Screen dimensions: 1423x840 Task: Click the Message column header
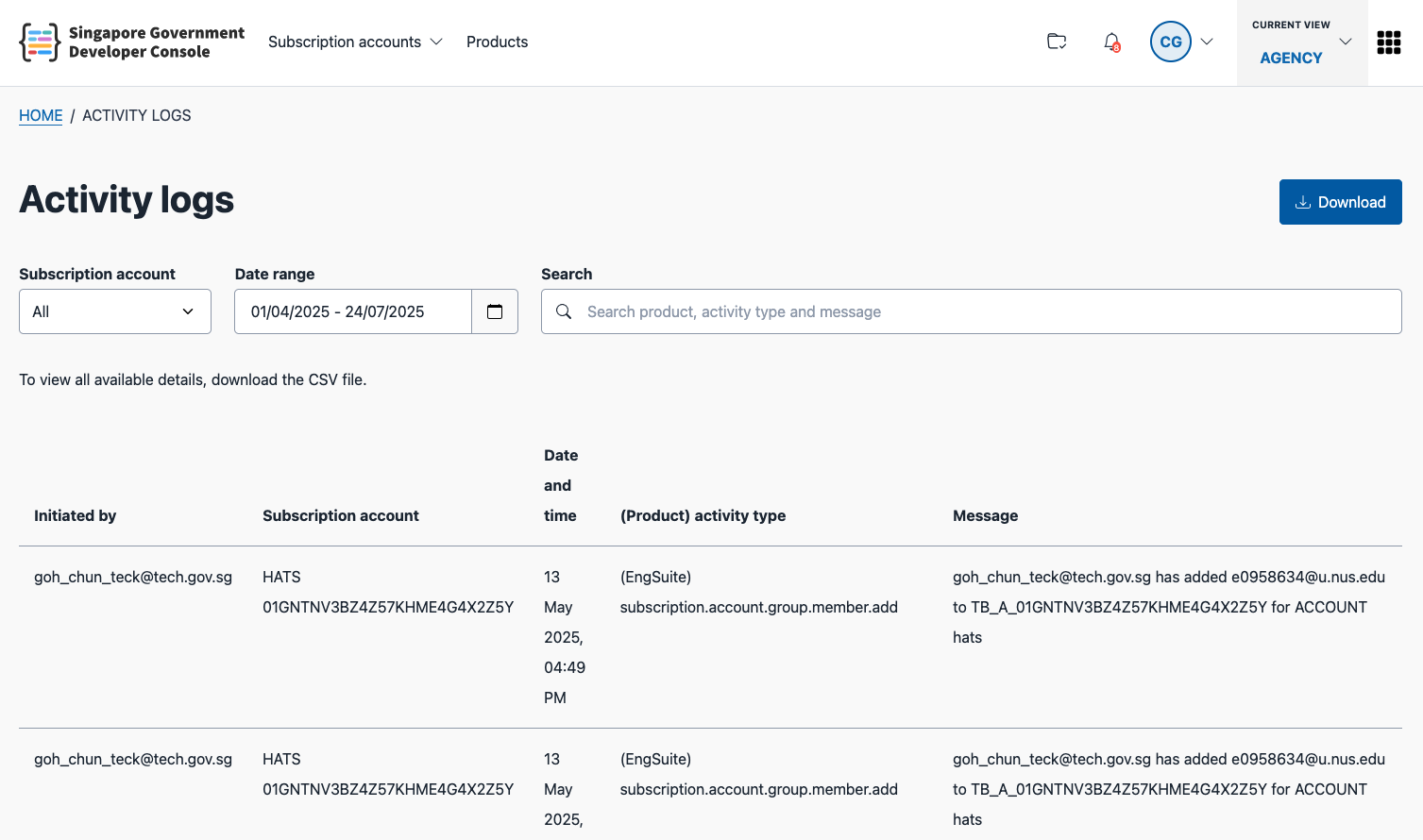(x=986, y=515)
